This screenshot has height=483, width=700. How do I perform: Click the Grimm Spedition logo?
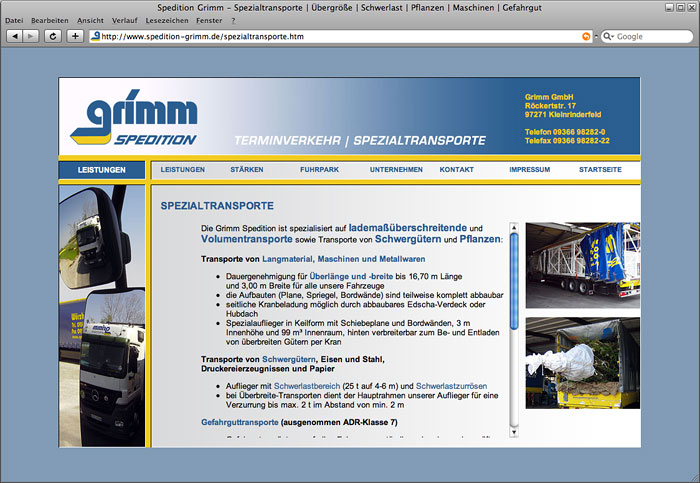click(134, 117)
